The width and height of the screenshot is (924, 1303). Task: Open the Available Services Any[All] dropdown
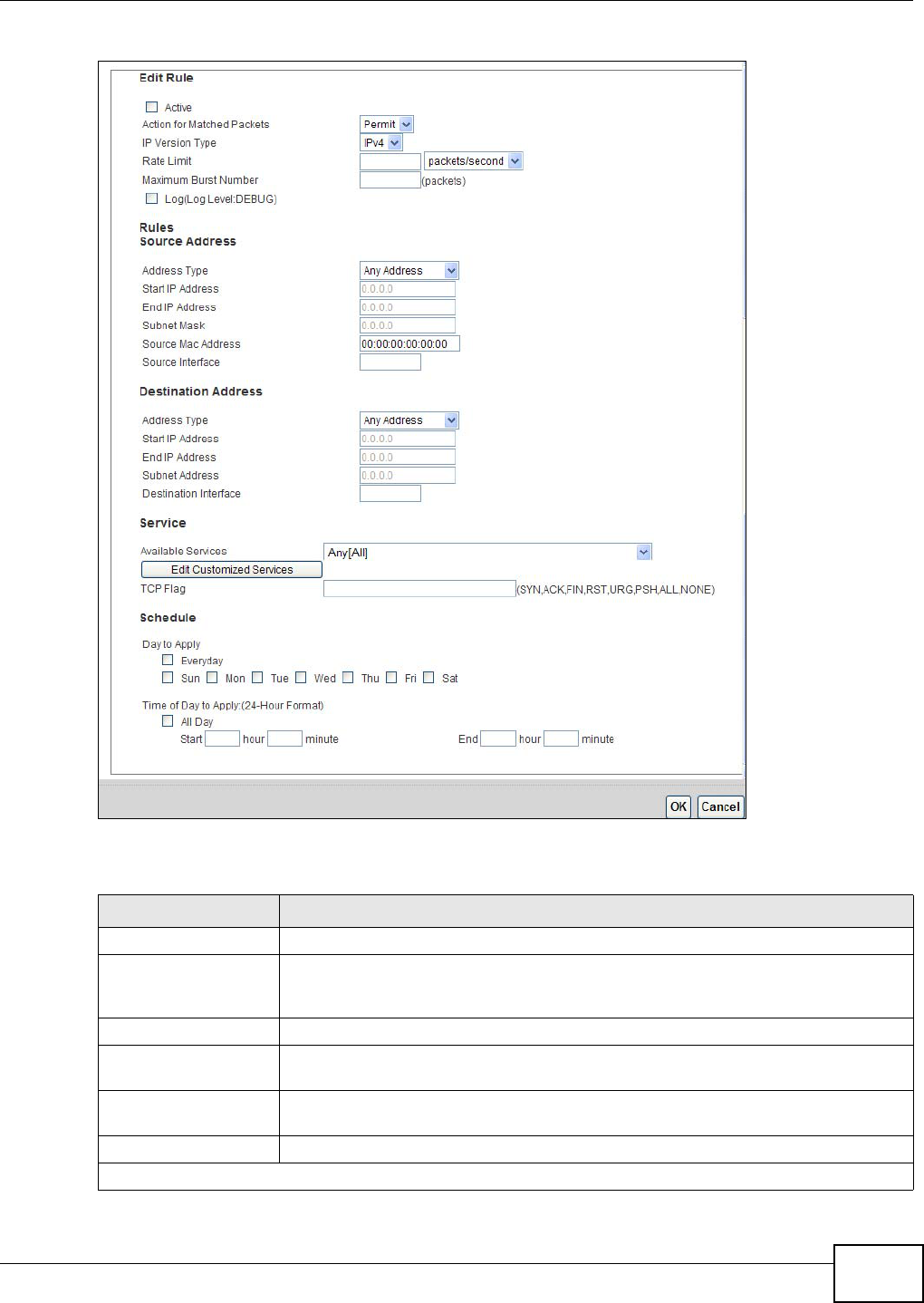click(487, 552)
